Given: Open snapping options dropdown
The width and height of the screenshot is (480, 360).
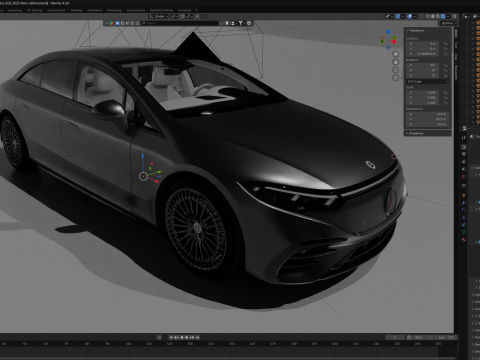Looking at the screenshot, I should pyautogui.click(x=189, y=16).
